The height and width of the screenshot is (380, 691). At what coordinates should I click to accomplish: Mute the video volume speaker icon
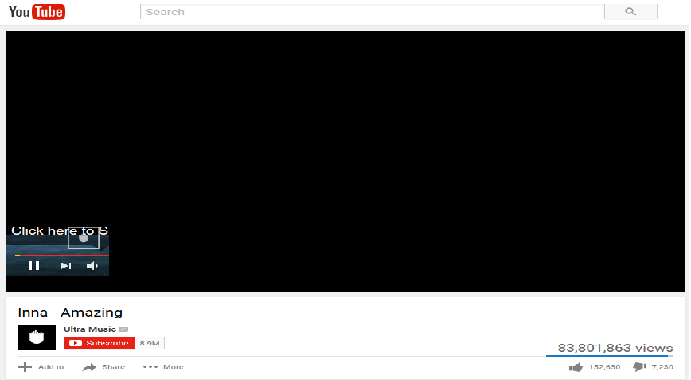[x=92, y=266]
